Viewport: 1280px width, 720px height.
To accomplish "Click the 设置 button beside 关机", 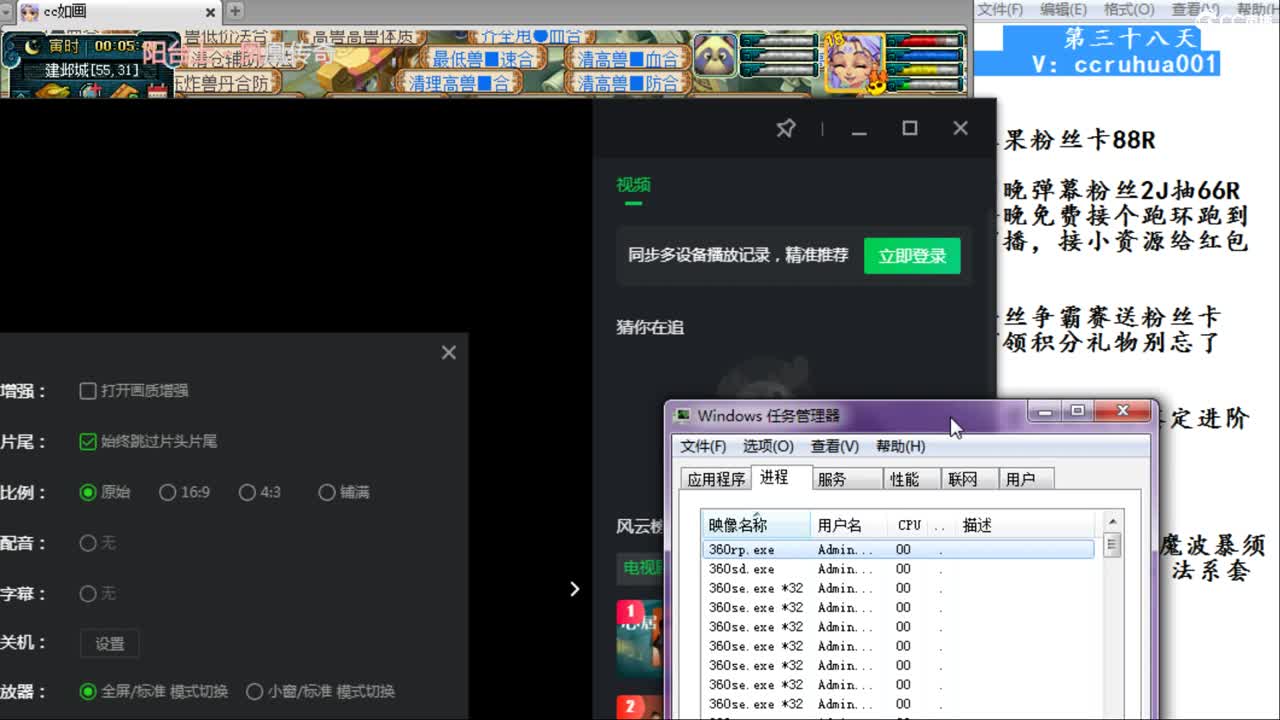I will coord(110,644).
